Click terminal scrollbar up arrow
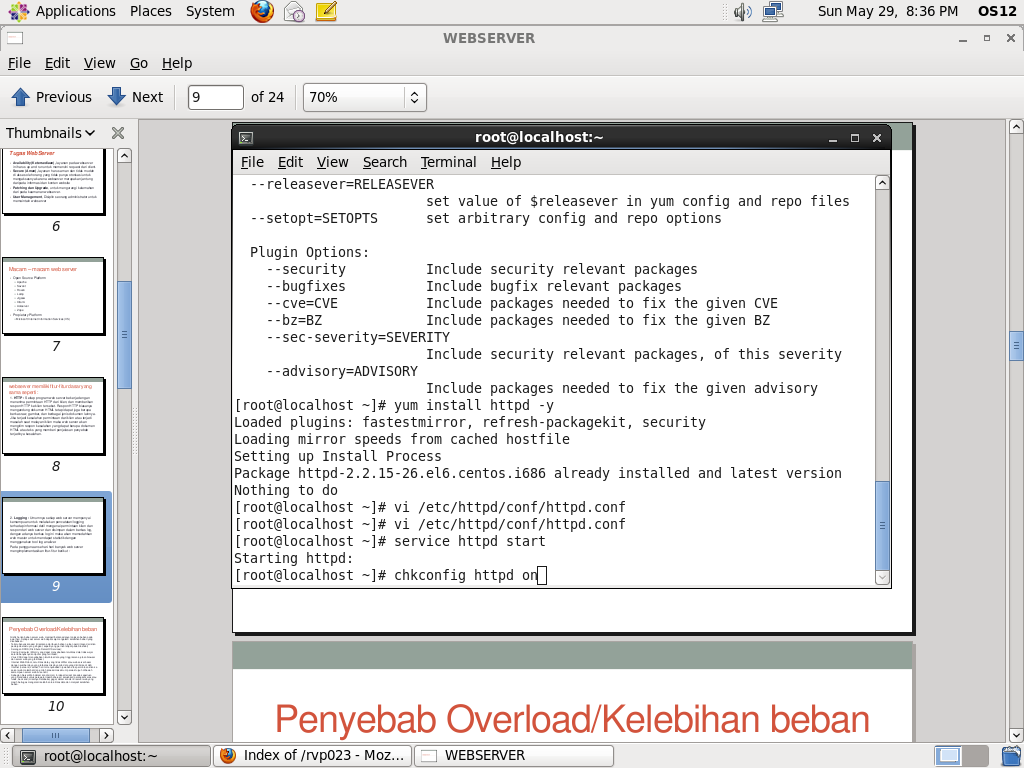This screenshot has height=768, width=1024. (882, 183)
